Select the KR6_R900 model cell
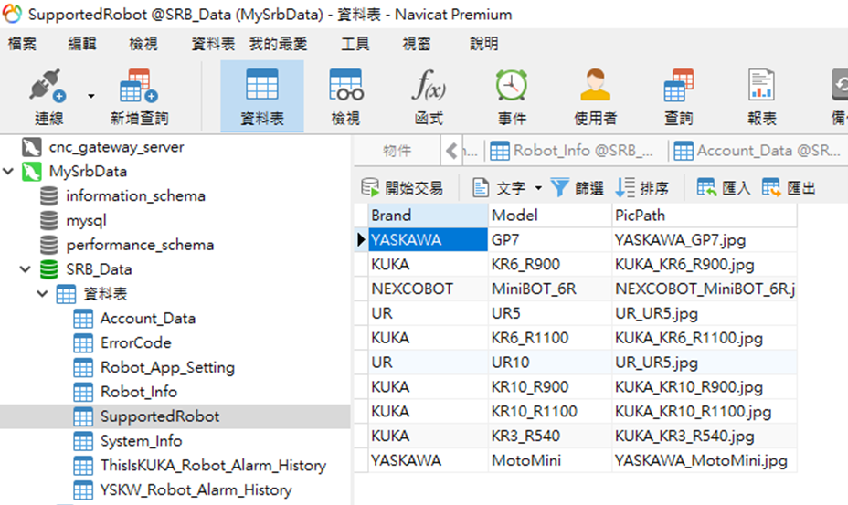 point(550,264)
